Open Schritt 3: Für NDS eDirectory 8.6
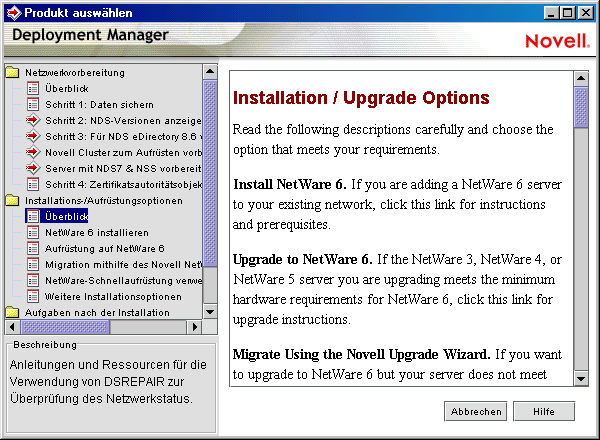This screenshot has height=440, width=600. click(123, 137)
